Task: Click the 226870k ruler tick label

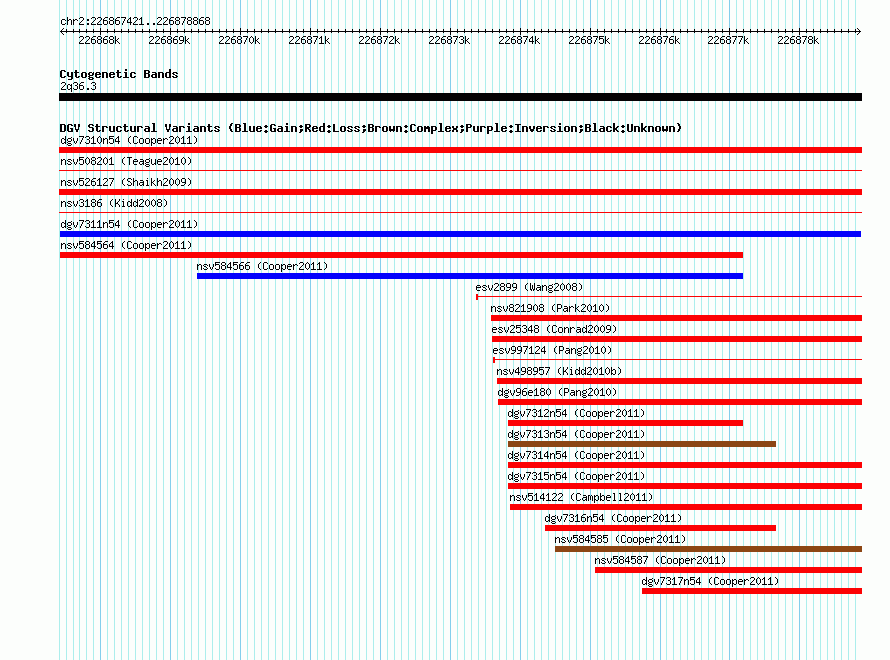Action: [239, 40]
